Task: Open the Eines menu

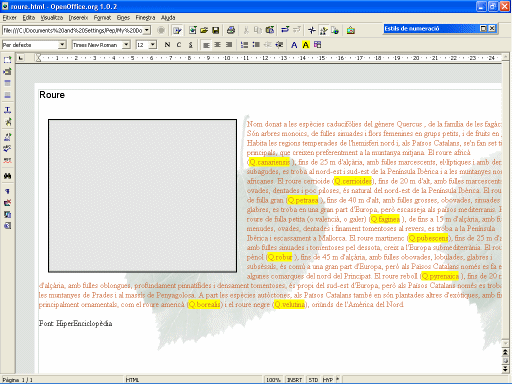Action: click(123, 18)
